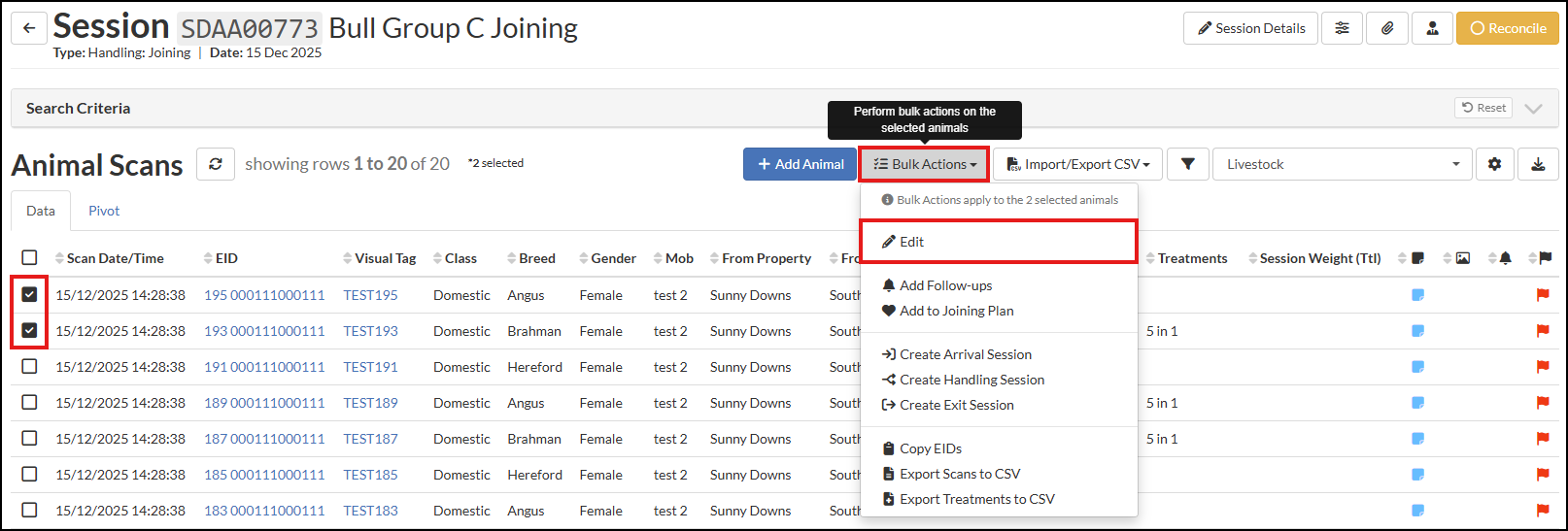Image resolution: width=1568 pixels, height=531 pixels.
Task: Click the Add Animal button
Action: 800,164
